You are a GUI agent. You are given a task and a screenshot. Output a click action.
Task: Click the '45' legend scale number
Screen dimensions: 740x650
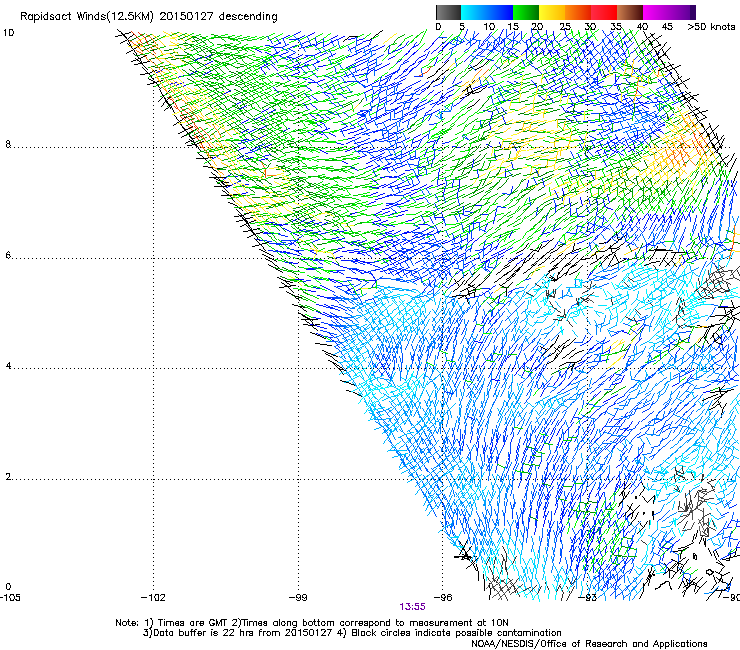coord(667,27)
